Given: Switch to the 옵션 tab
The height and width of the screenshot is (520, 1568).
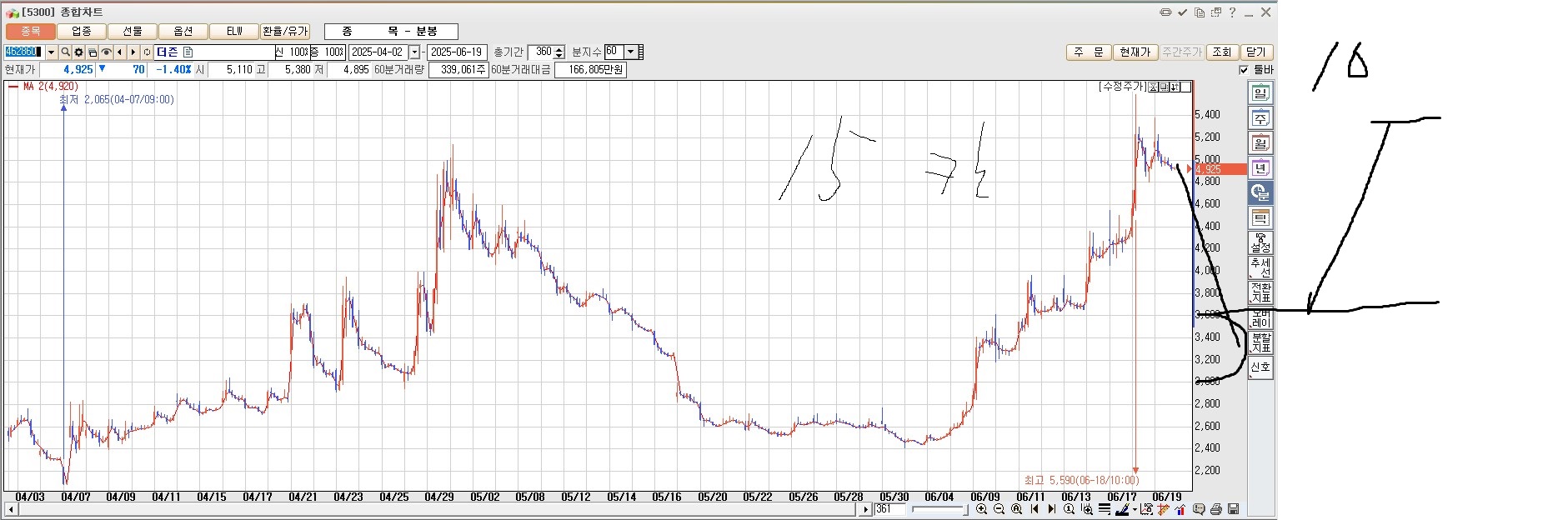Looking at the screenshot, I should 183,32.
